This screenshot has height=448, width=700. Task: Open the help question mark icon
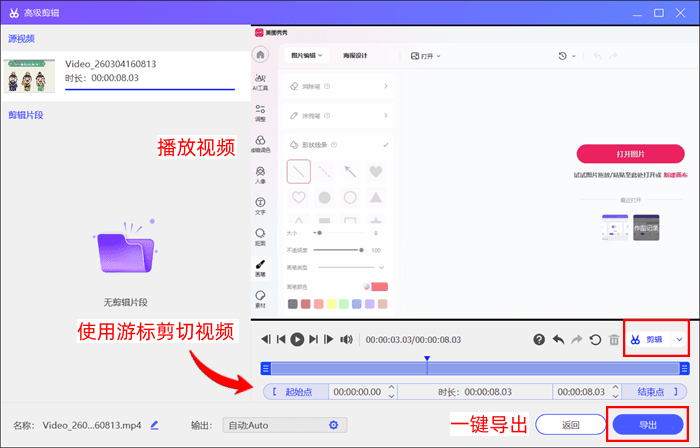click(x=539, y=340)
